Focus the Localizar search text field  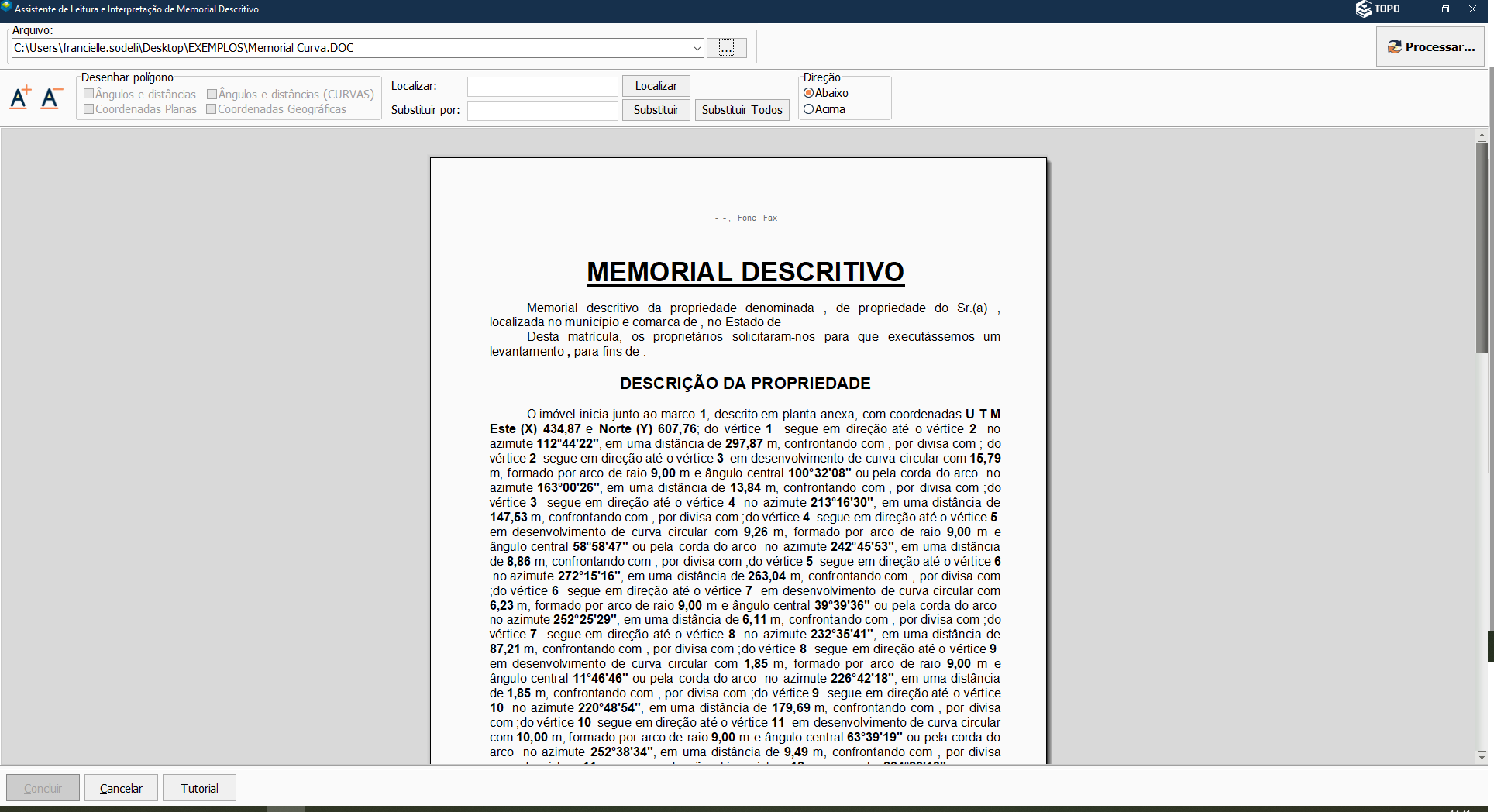[542, 87]
